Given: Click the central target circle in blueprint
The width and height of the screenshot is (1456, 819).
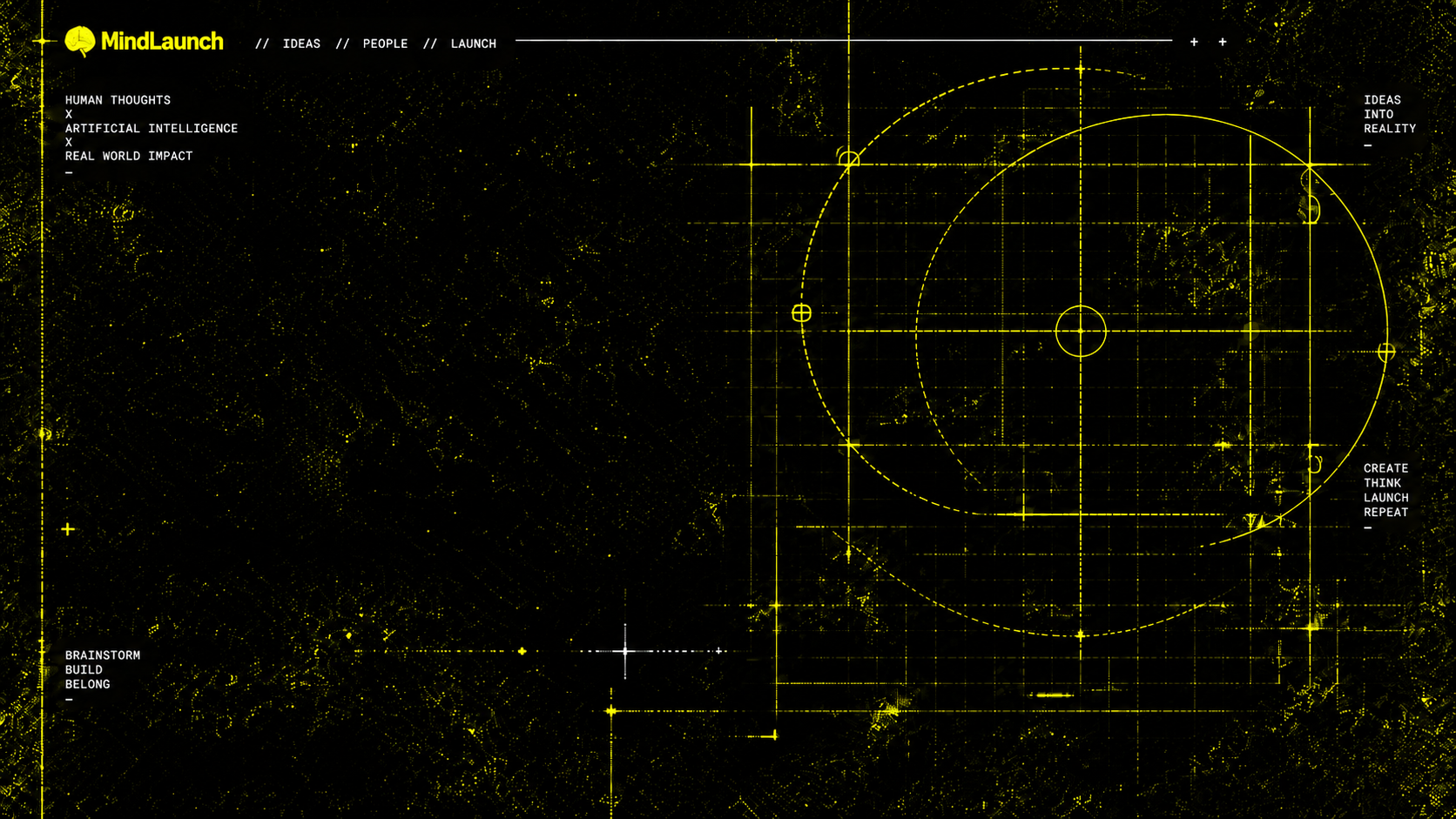Looking at the screenshot, I should [1081, 331].
